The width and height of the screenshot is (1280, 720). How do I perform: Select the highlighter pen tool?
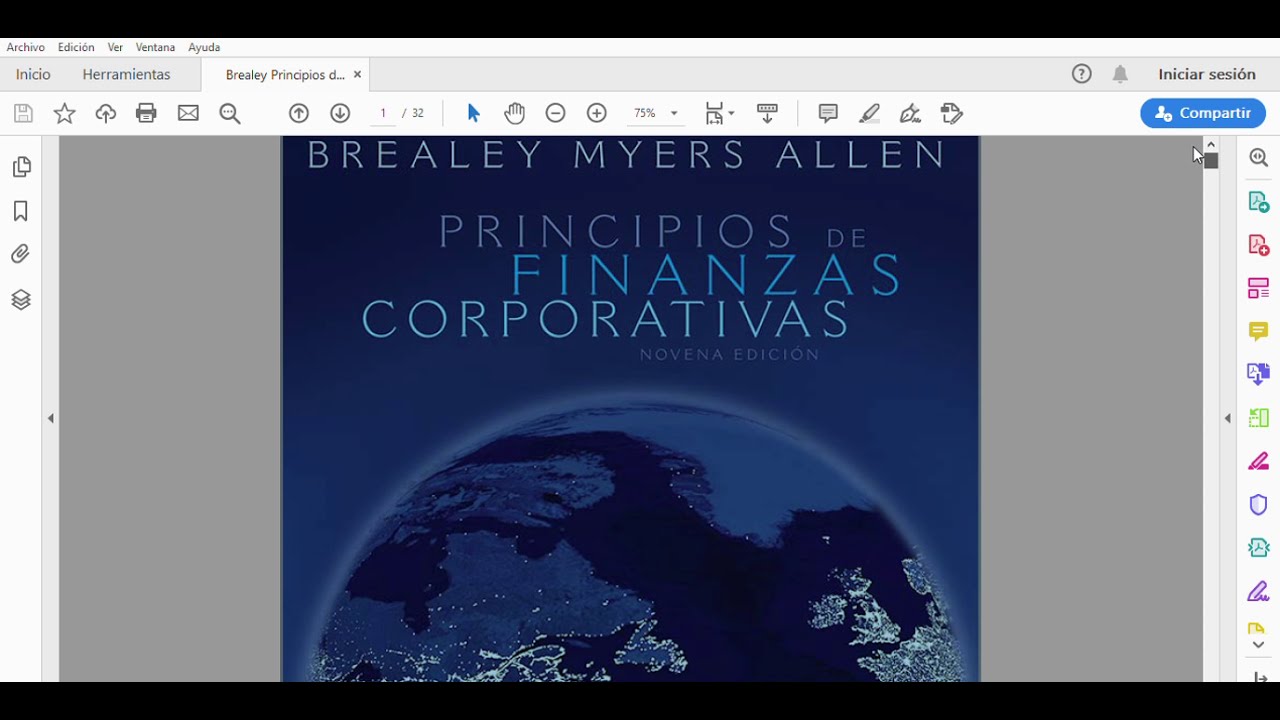(869, 113)
